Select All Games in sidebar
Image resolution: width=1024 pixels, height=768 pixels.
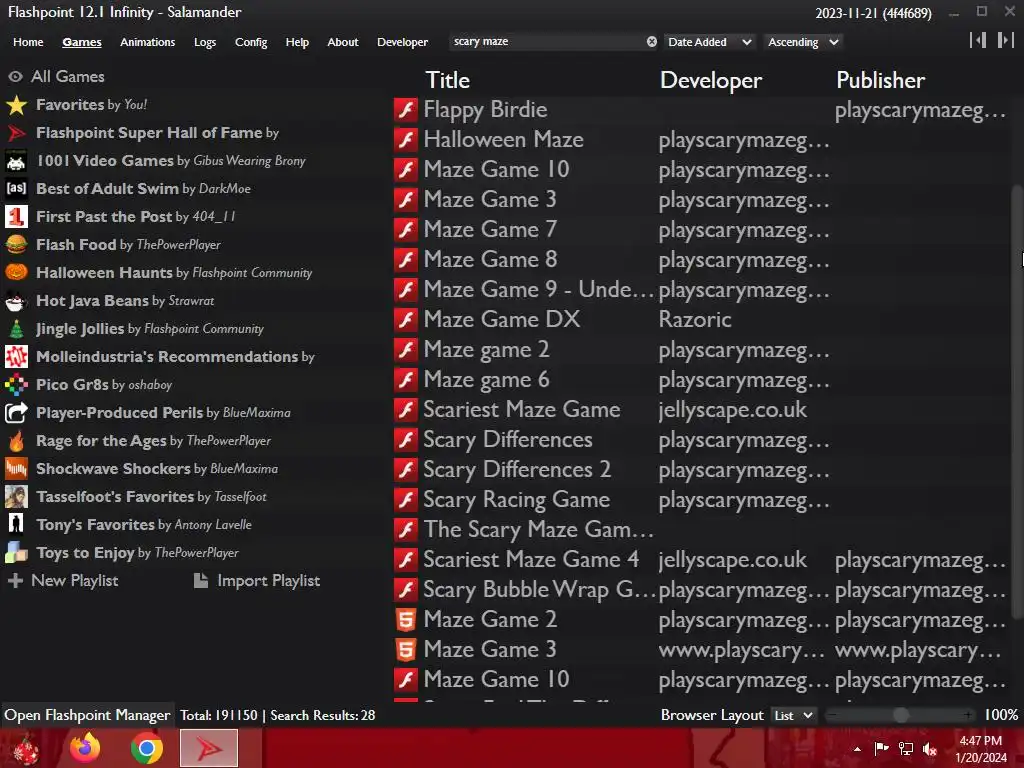[x=56, y=76]
